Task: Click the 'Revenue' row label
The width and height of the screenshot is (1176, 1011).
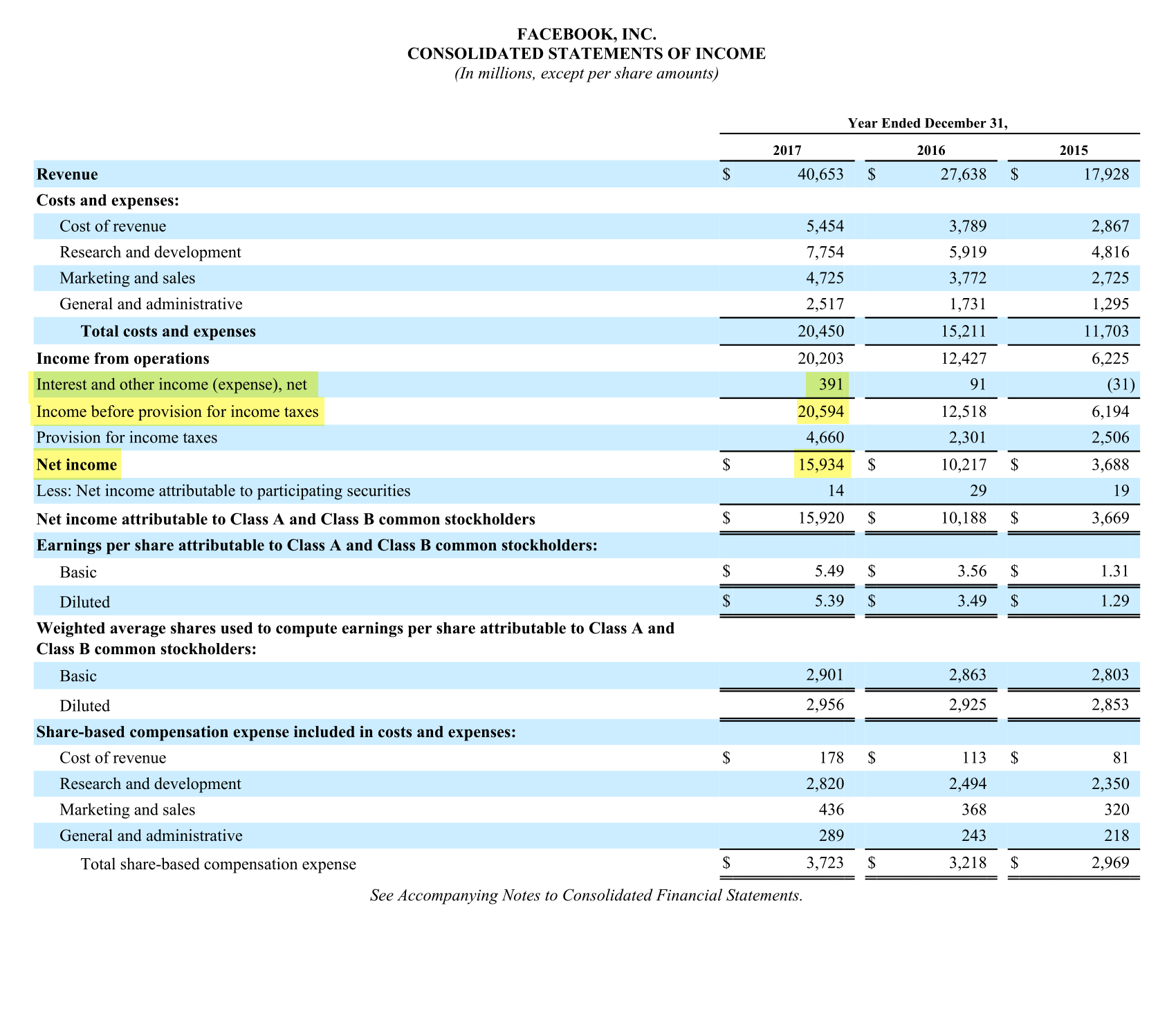Action: pyautogui.click(x=67, y=174)
